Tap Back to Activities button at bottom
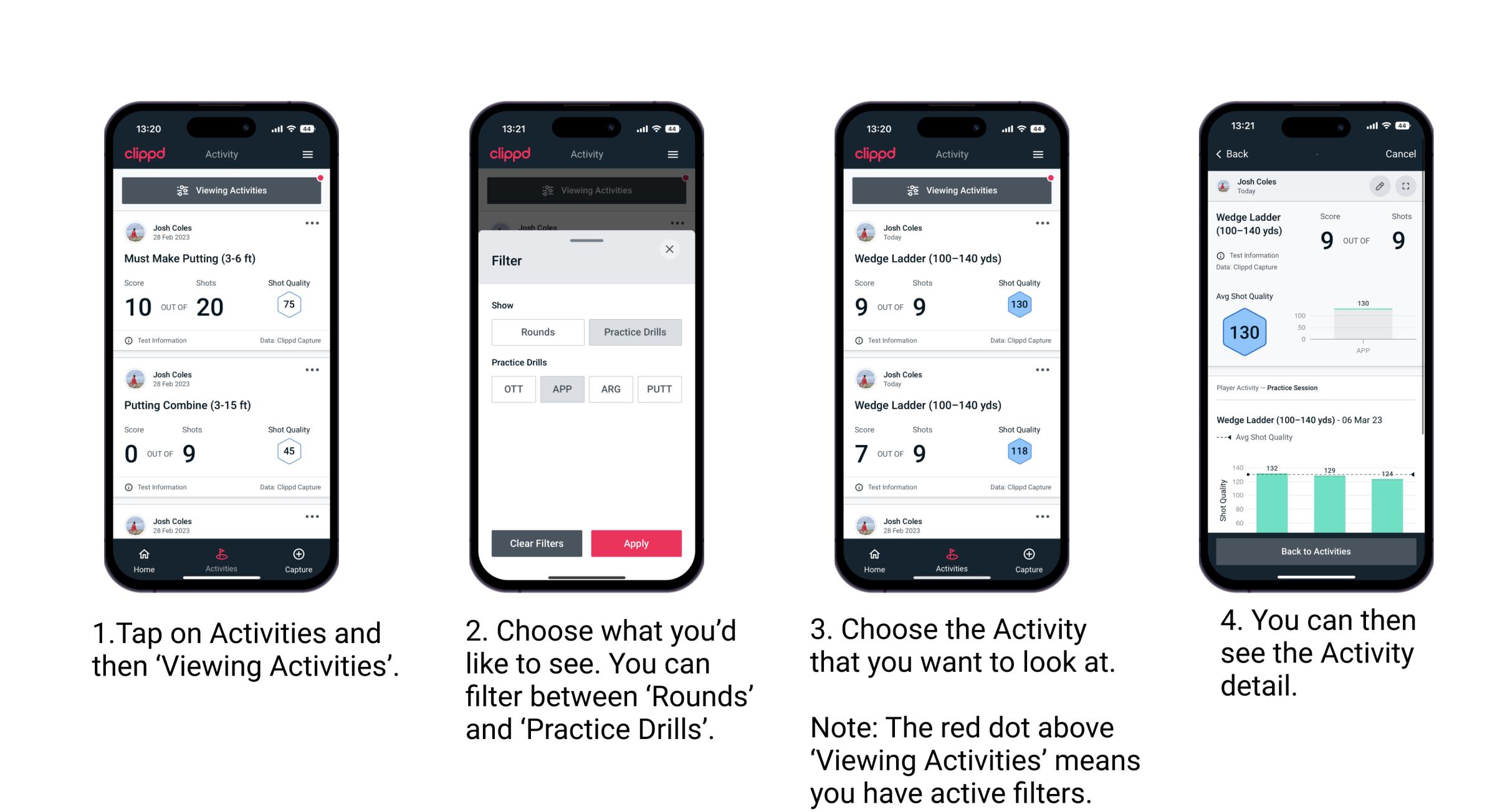1510x812 pixels. [x=1316, y=551]
